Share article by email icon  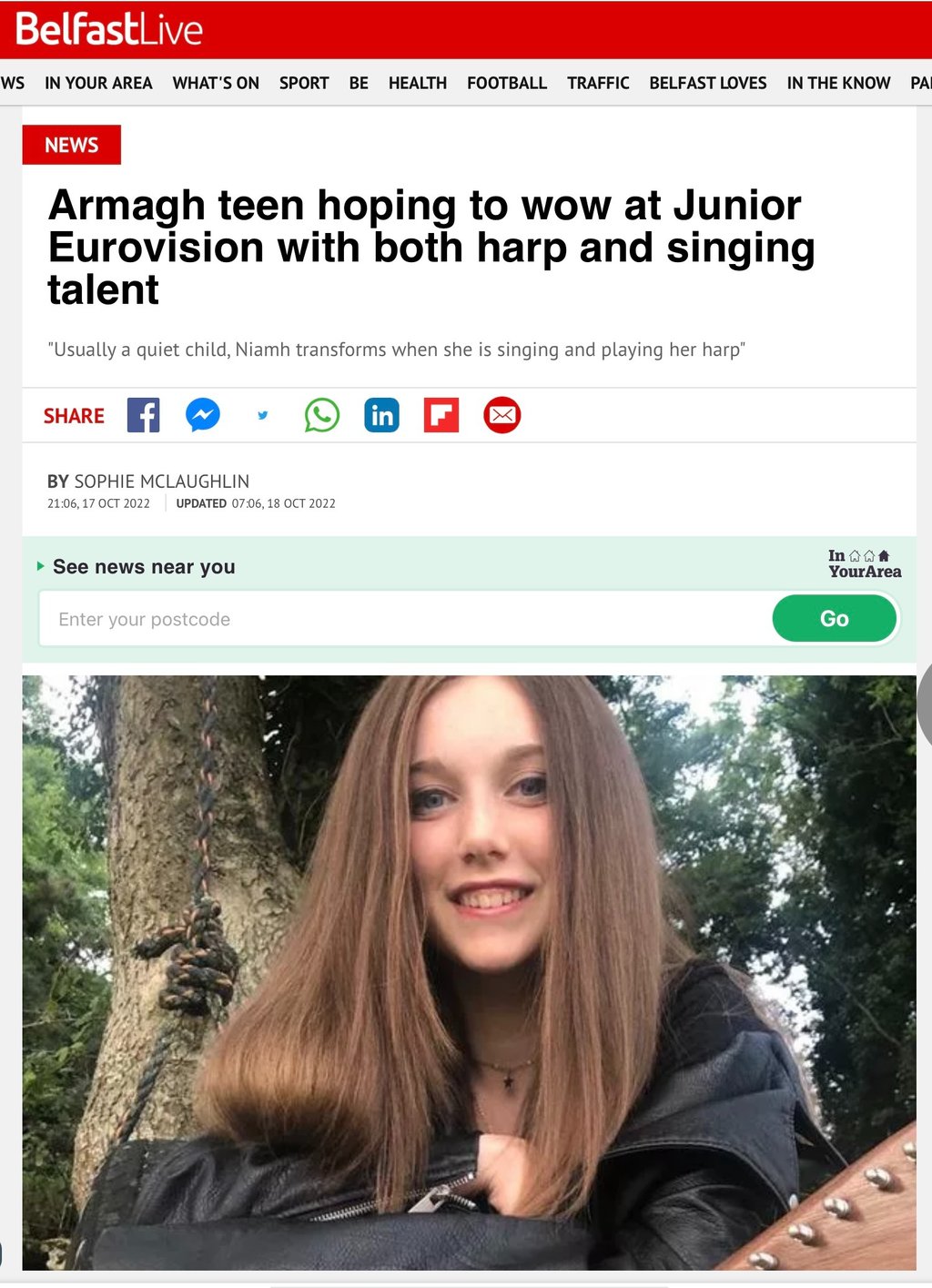(502, 415)
